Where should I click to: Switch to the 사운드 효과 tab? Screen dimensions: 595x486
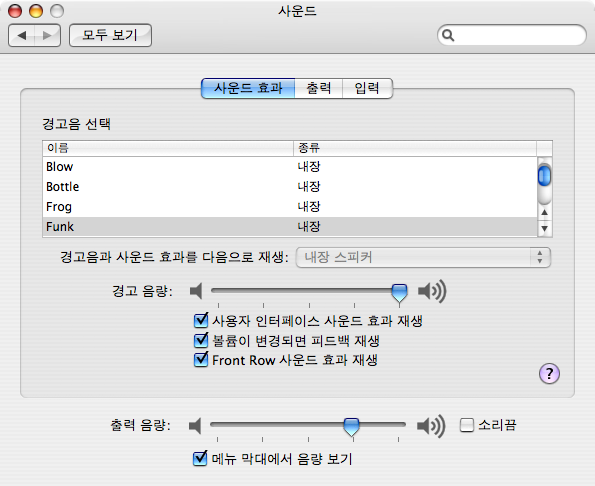[x=248, y=88]
